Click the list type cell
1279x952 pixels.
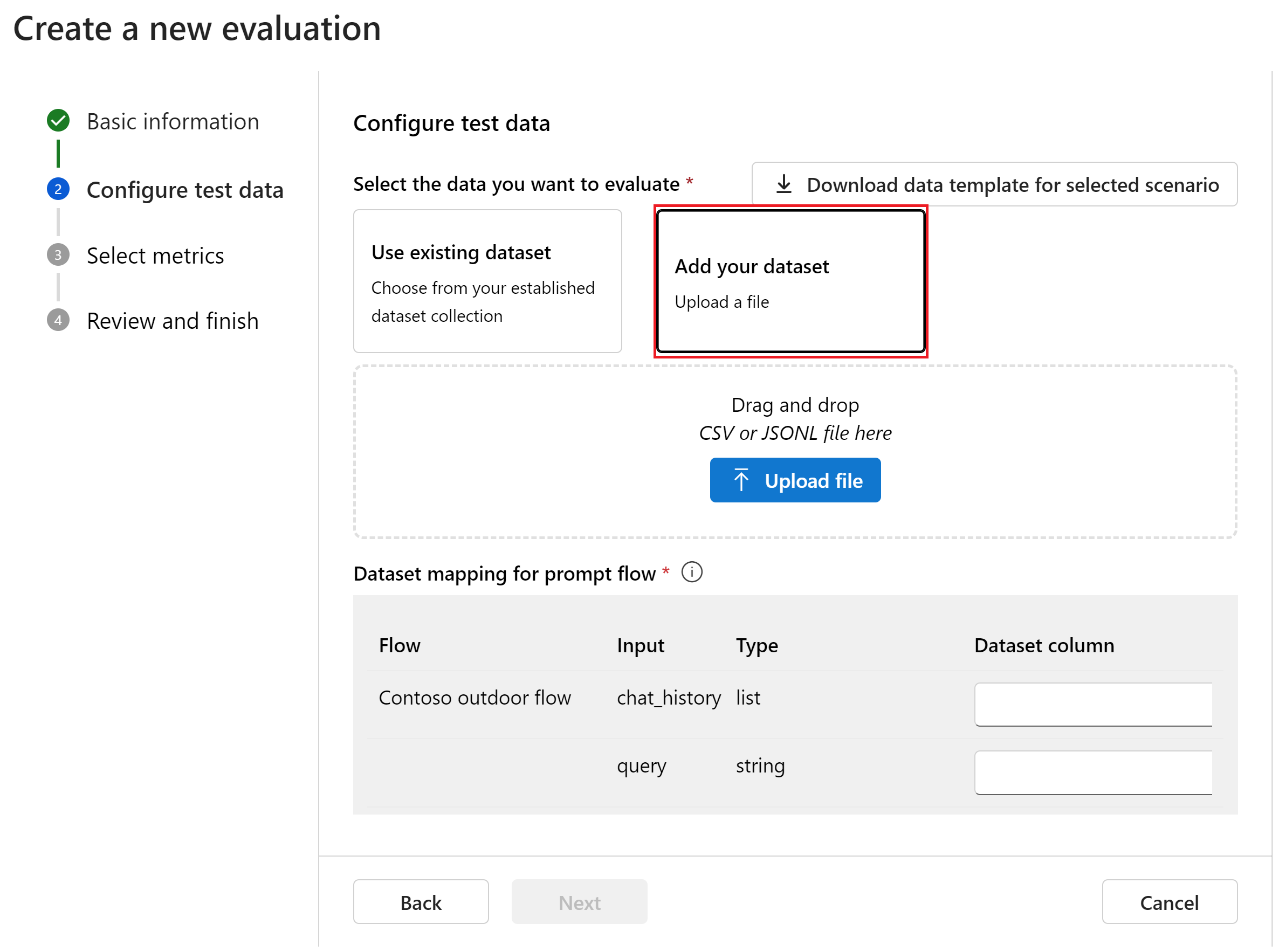pos(748,698)
